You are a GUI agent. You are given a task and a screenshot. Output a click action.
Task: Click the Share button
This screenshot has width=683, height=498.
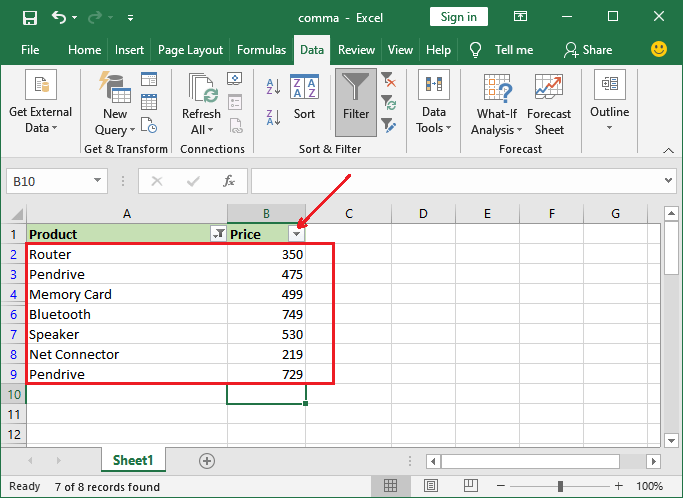pos(588,50)
